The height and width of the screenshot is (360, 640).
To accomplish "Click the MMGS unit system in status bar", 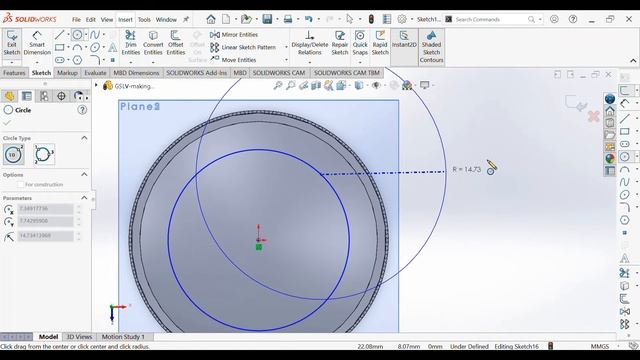I will (600, 347).
